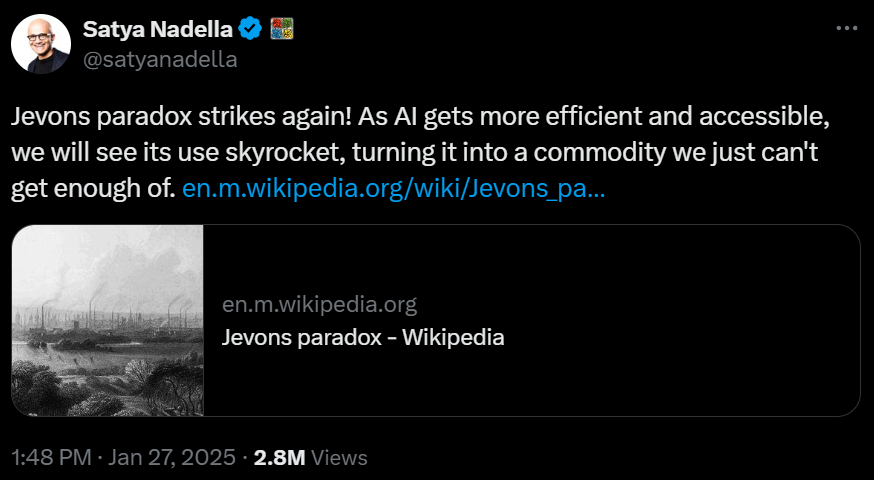Open the en.m.wikipedia.org/wiki/Jevons_pa… link in the tweet
Screen dimensions: 874x480
393,188
